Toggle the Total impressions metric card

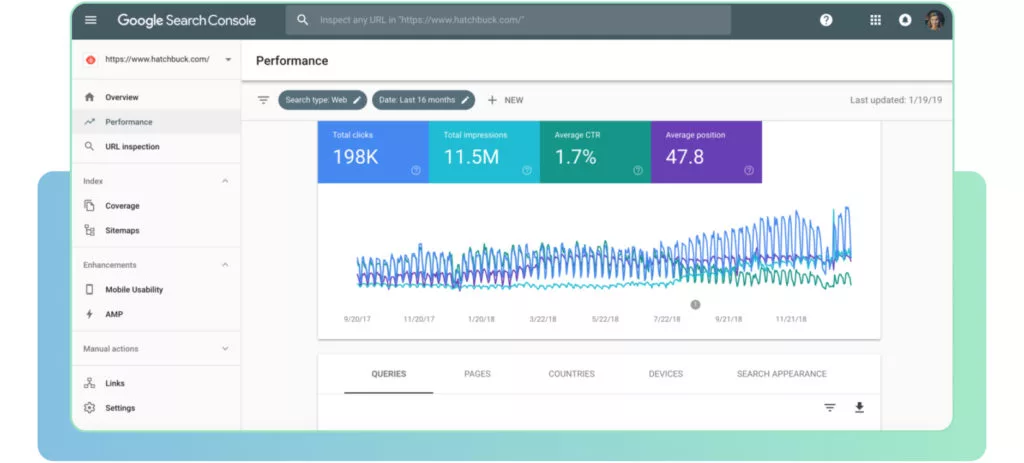coord(485,152)
